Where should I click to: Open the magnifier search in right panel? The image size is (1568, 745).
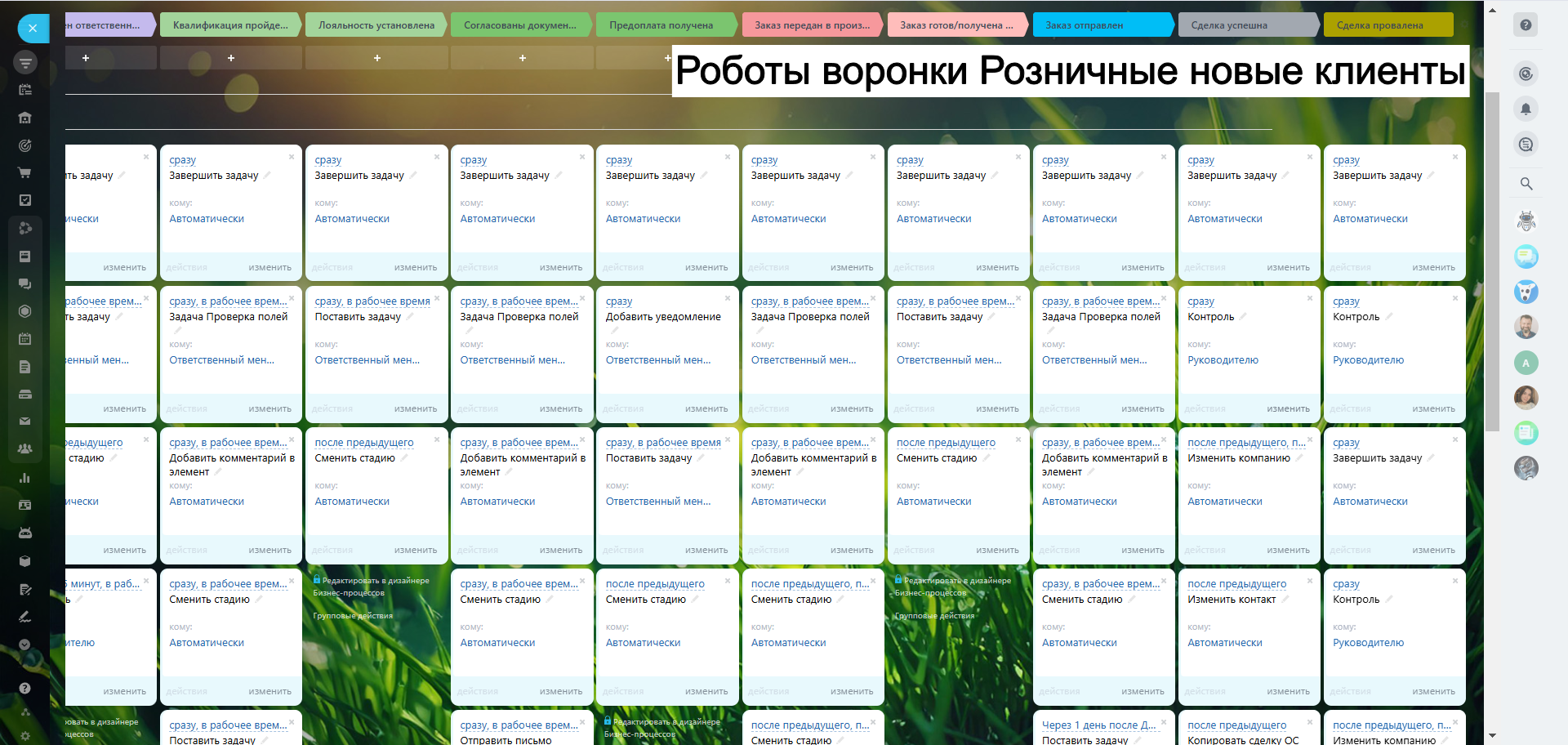point(1526,184)
